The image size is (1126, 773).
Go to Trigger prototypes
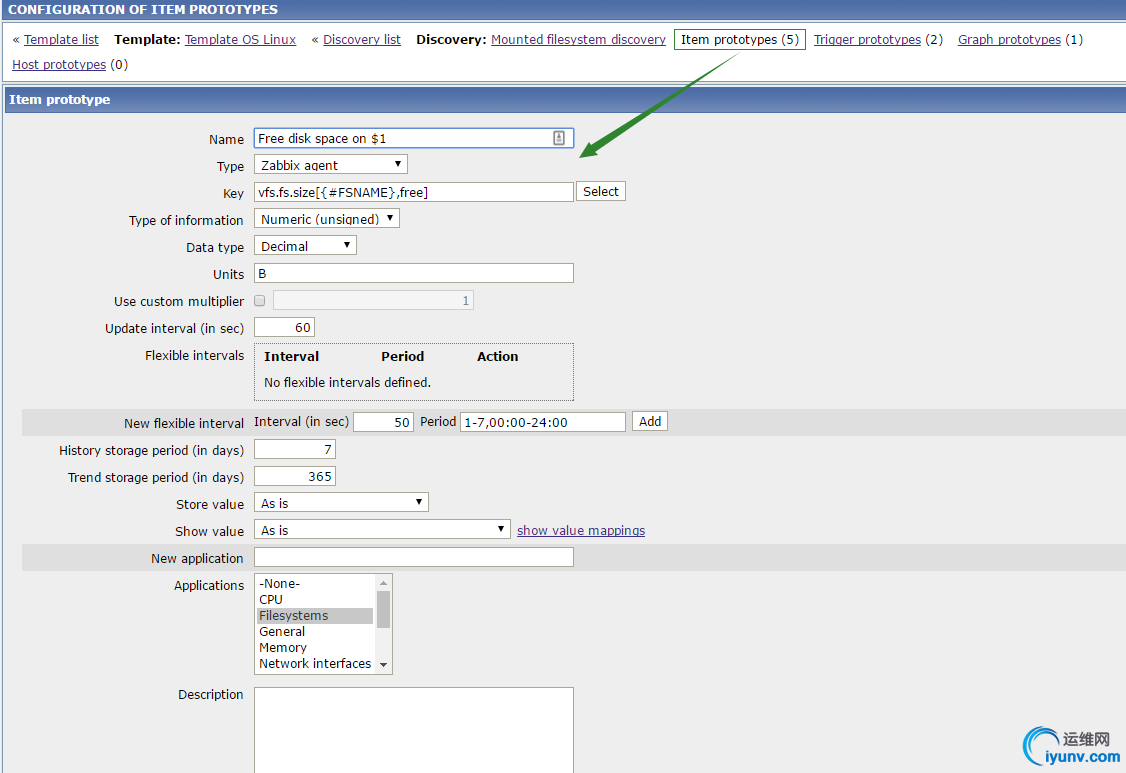867,40
